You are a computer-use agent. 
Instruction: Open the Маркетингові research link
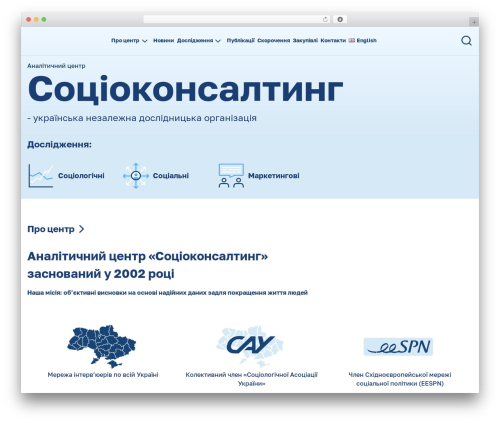click(274, 176)
